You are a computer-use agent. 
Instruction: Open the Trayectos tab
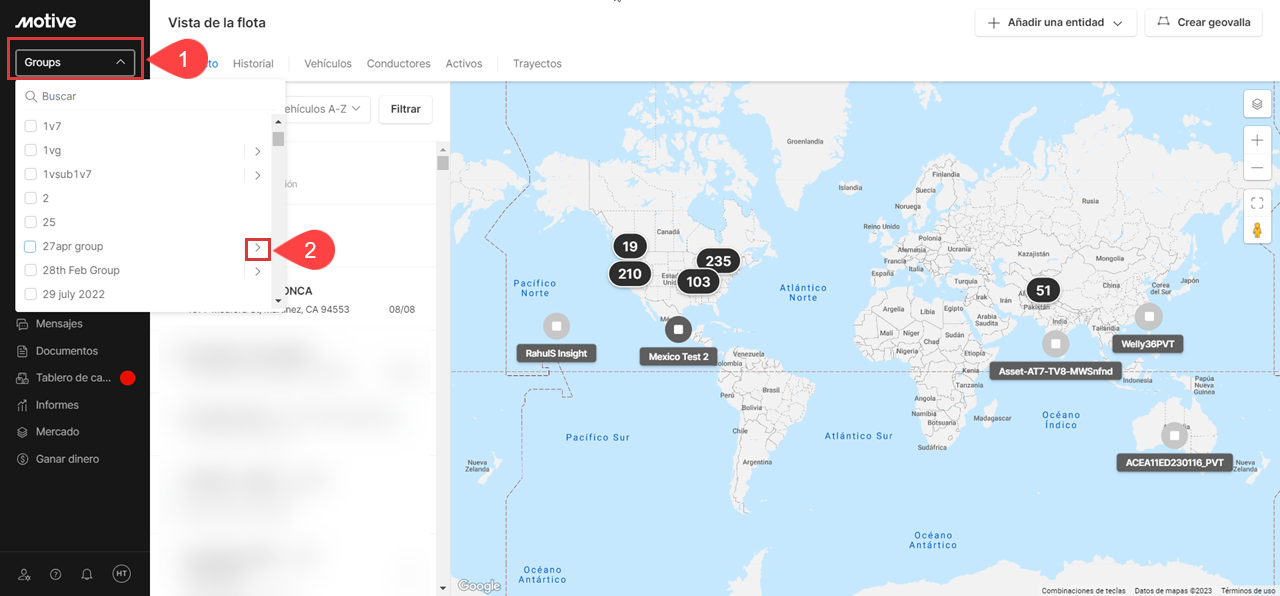click(537, 63)
